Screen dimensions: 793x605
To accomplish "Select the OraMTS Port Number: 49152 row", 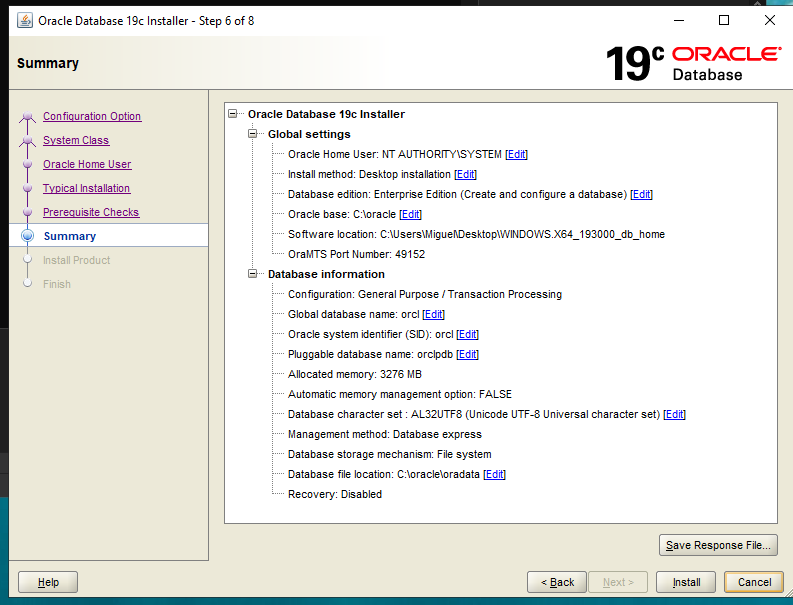I will click(356, 254).
